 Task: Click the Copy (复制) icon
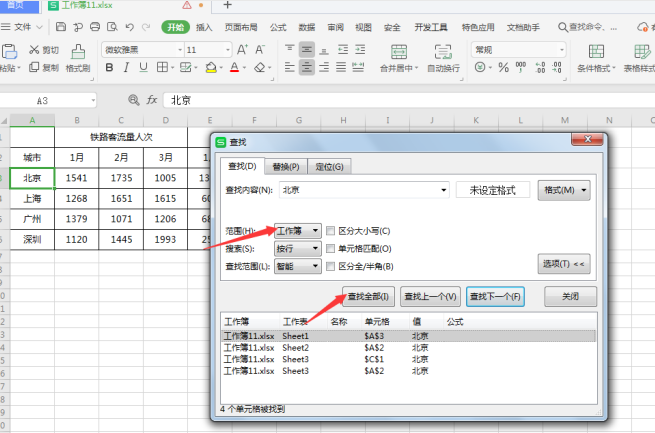click(34, 67)
